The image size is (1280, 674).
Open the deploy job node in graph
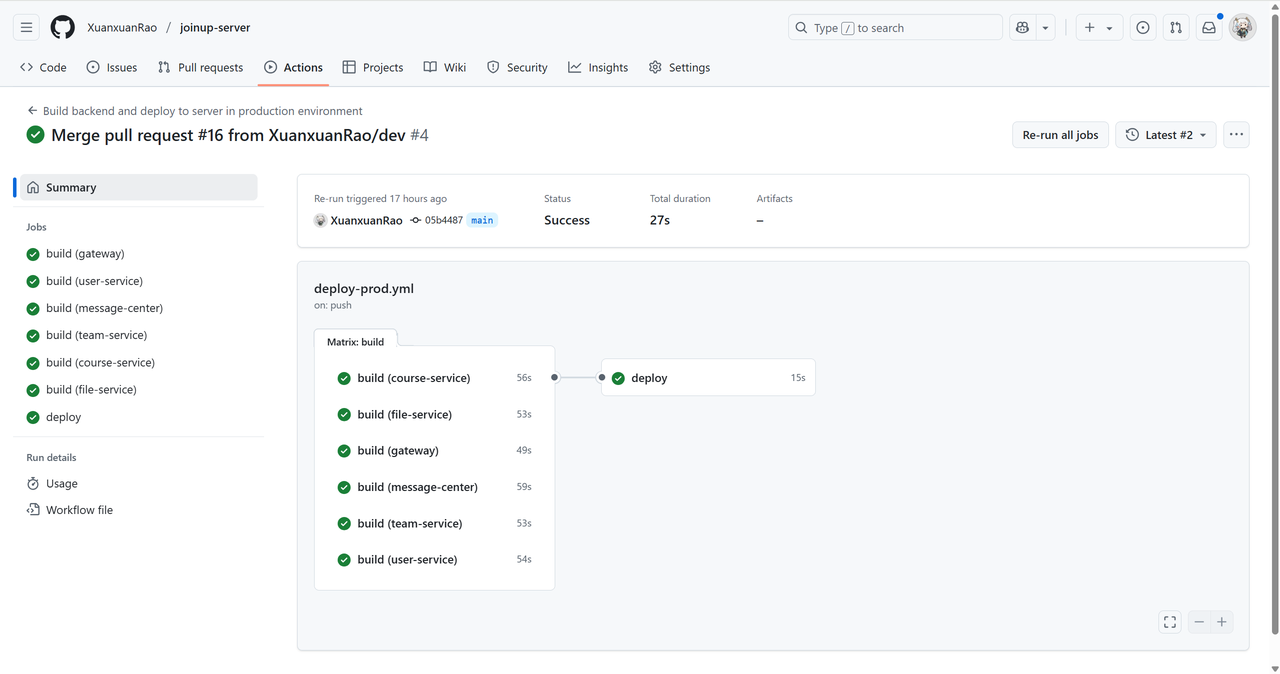pos(708,378)
